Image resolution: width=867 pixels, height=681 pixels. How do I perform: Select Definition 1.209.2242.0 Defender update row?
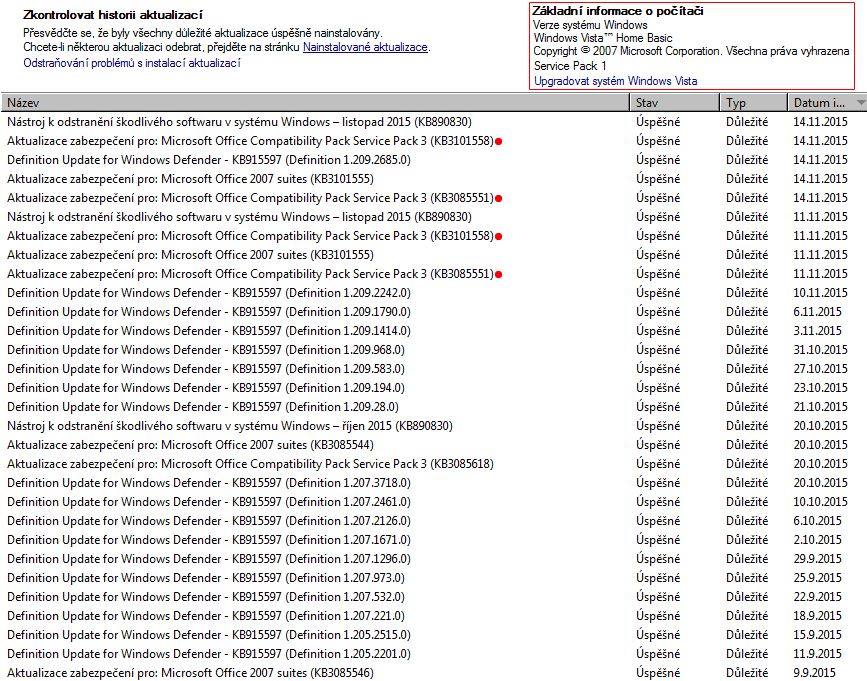pos(434,293)
